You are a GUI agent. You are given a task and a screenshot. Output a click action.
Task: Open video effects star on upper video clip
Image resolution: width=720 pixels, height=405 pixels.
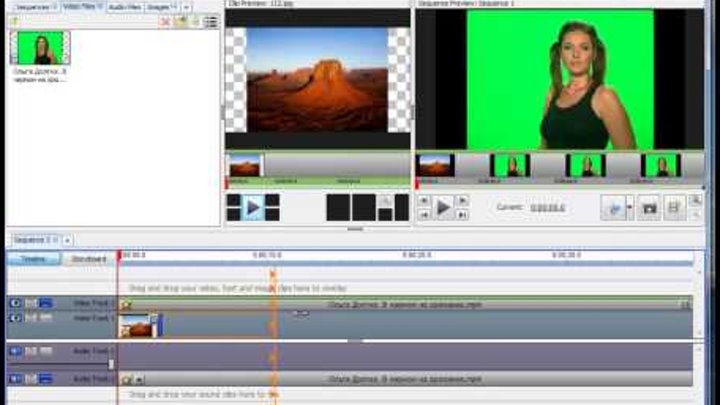click(126, 304)
